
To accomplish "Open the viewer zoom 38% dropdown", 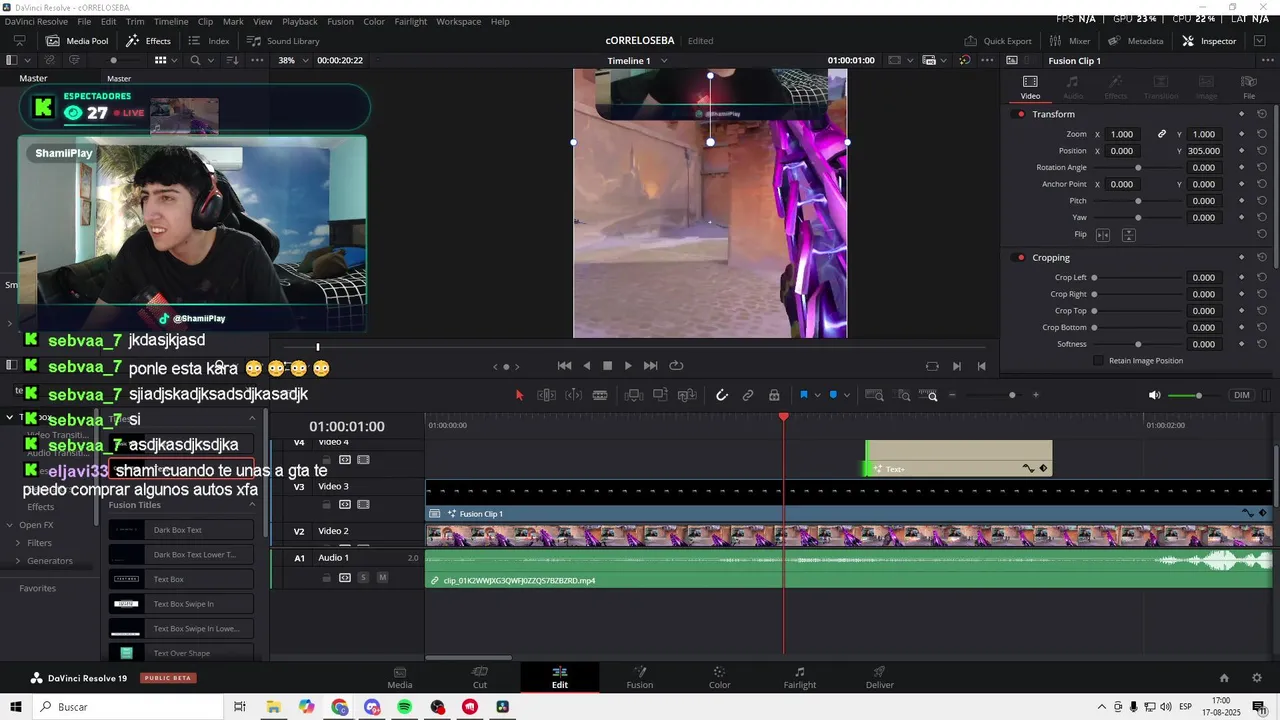I will (x=293, y=60).
